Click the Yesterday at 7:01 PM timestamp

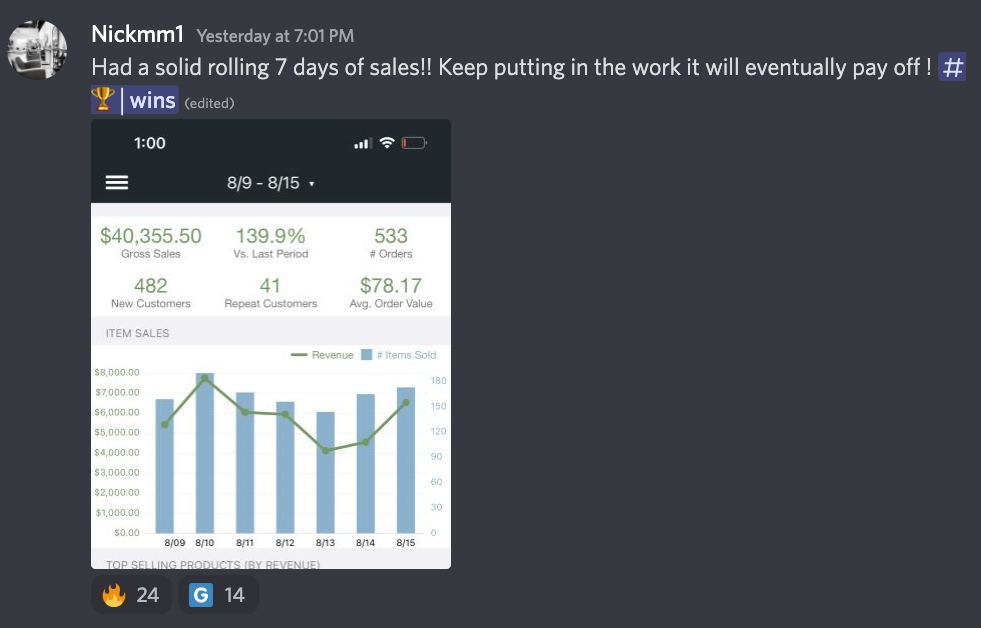point(275,36)
